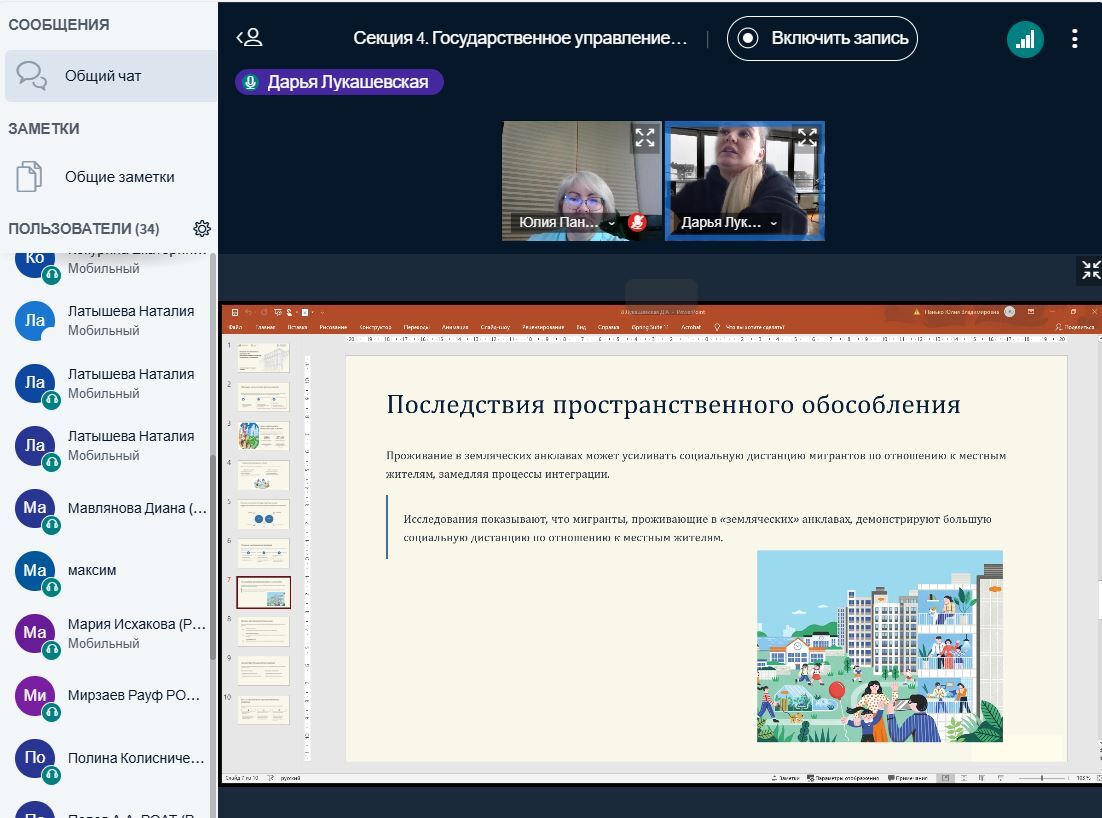Screen dimensions: 1102x818
Task: Open Справка tab in PowerPoint ribbon
Action: coord(609,327)
